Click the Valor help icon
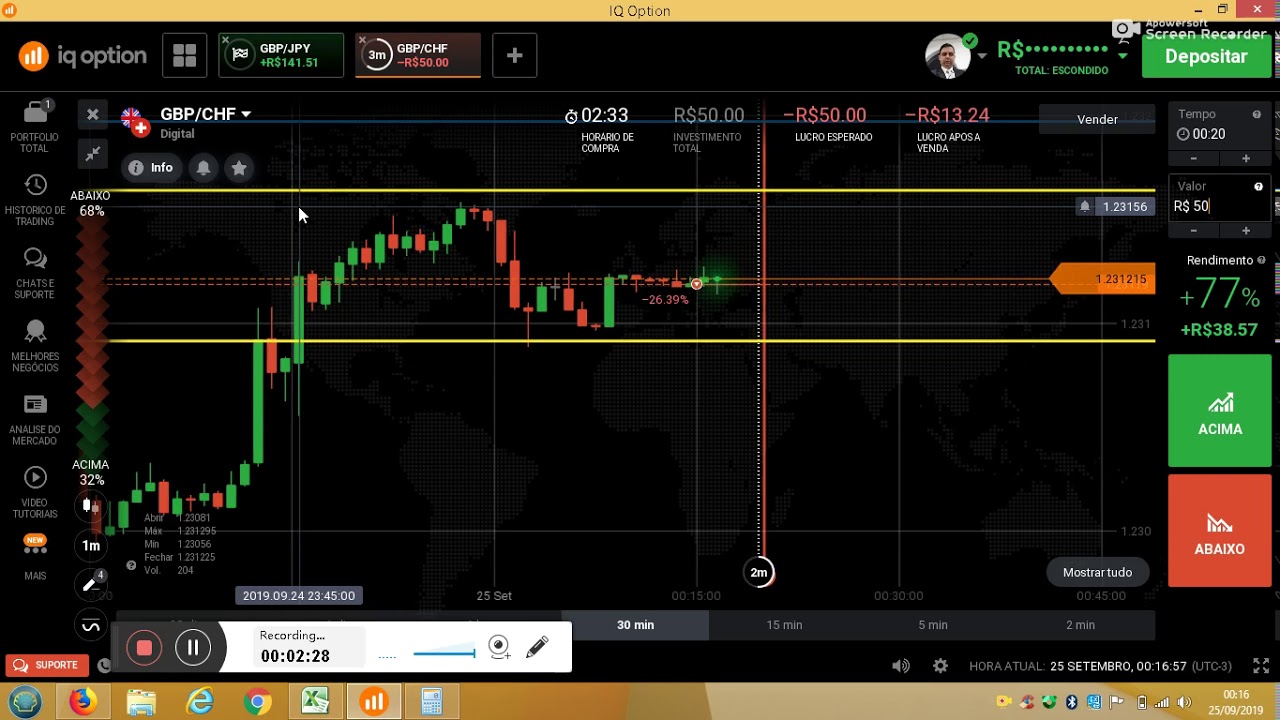The image size is (1280, 720). [x=1258, y=186]
